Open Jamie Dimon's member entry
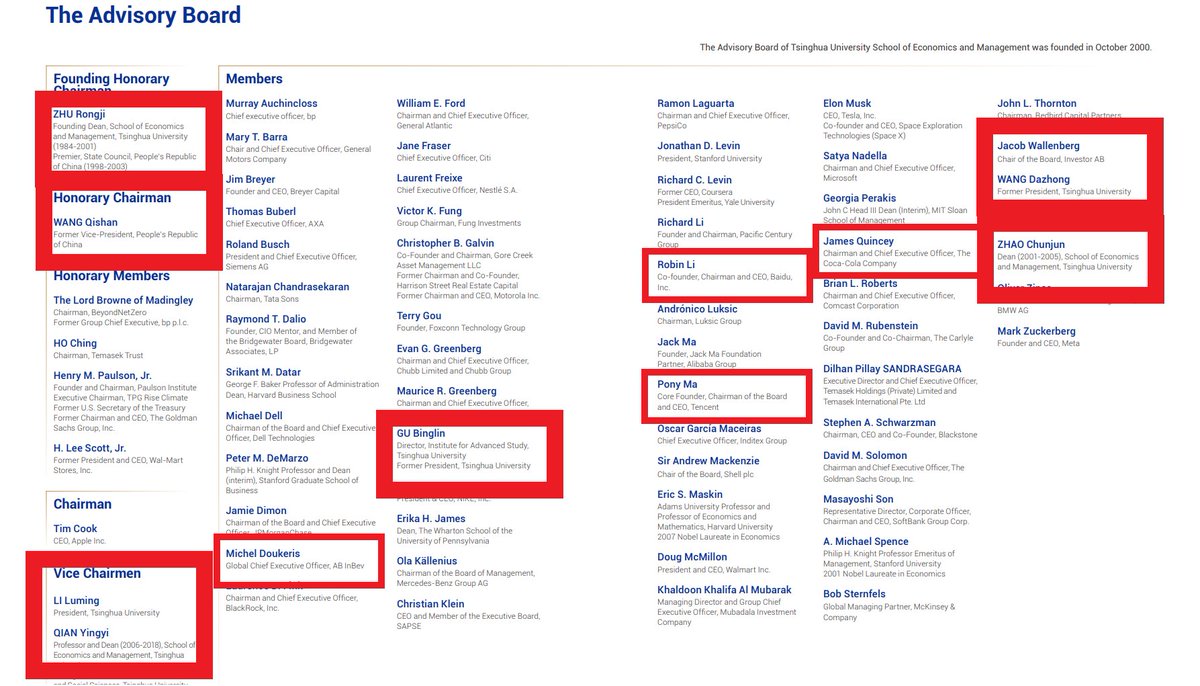Screen dimensions: 1200x686 click(256, 510)
